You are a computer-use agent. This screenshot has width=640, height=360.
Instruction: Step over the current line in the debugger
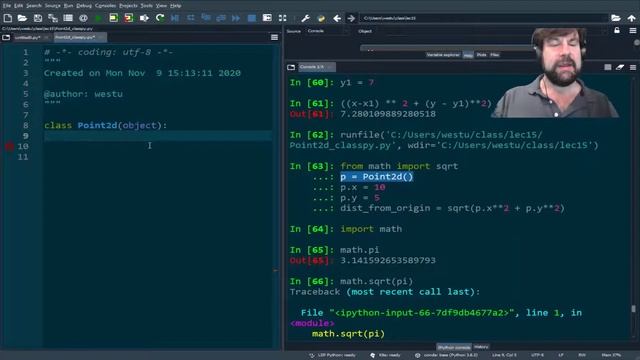coord(191,18)
